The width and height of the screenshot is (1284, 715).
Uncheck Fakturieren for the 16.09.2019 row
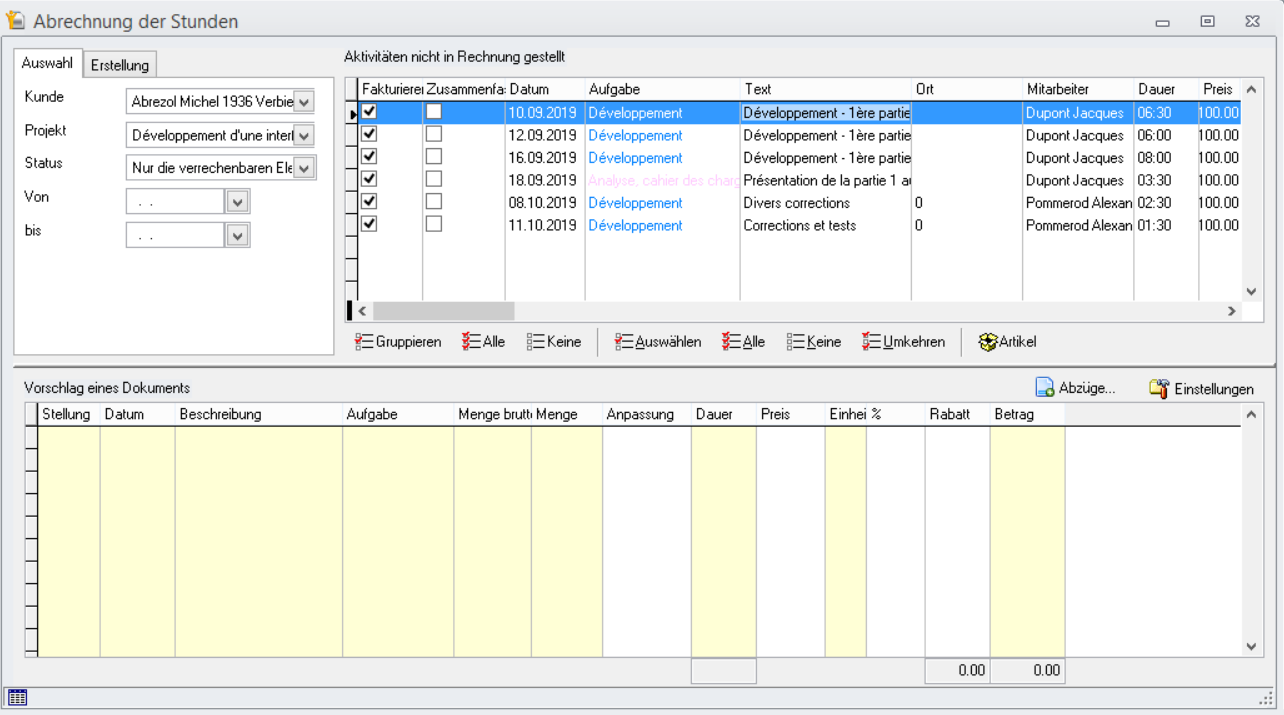click(x=369, y=157)
